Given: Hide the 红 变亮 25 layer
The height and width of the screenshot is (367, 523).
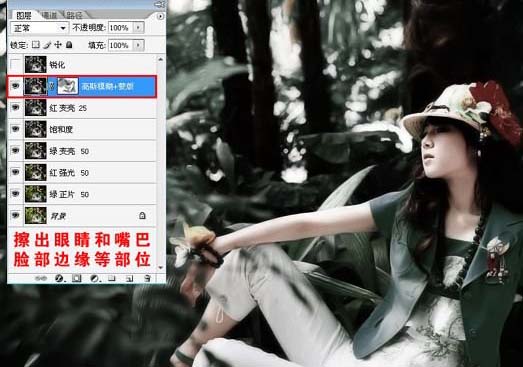Looking at the screenshot, I should tap(15, 107).
